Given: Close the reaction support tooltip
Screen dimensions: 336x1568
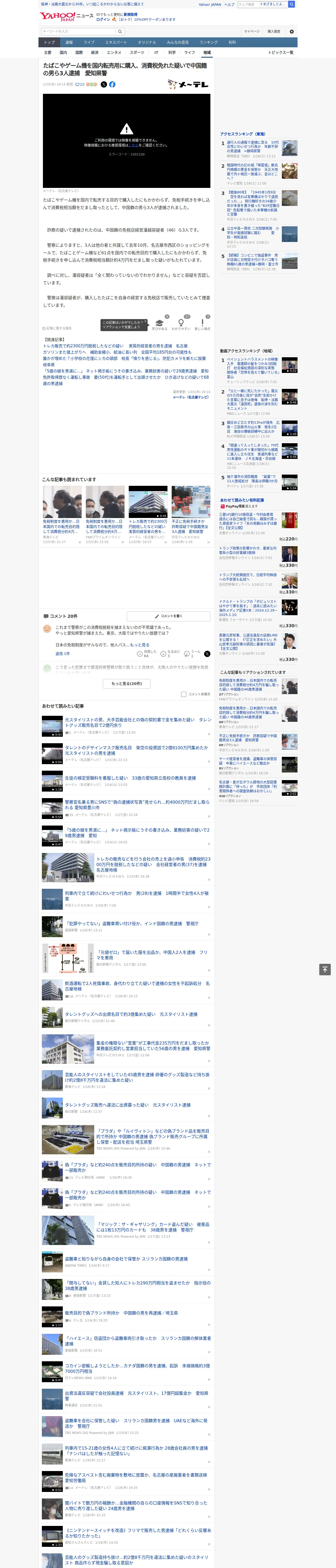Looking at the screenshot, I should point(145,322).
